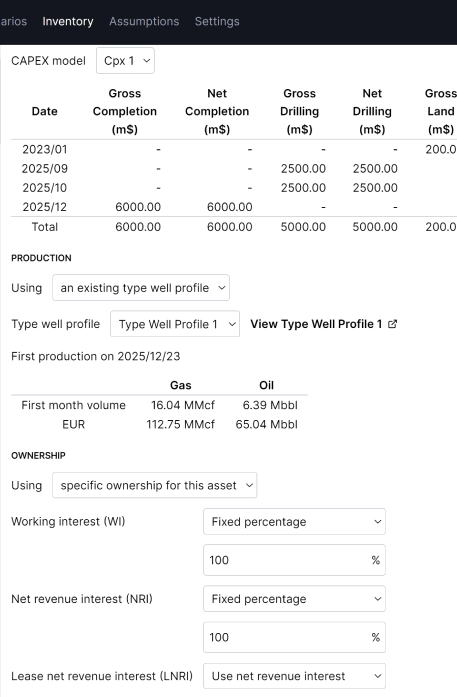Viewport: 457px width, 697px height.
Task: Select the 2023/01 date row
Action: click(234, 149)
